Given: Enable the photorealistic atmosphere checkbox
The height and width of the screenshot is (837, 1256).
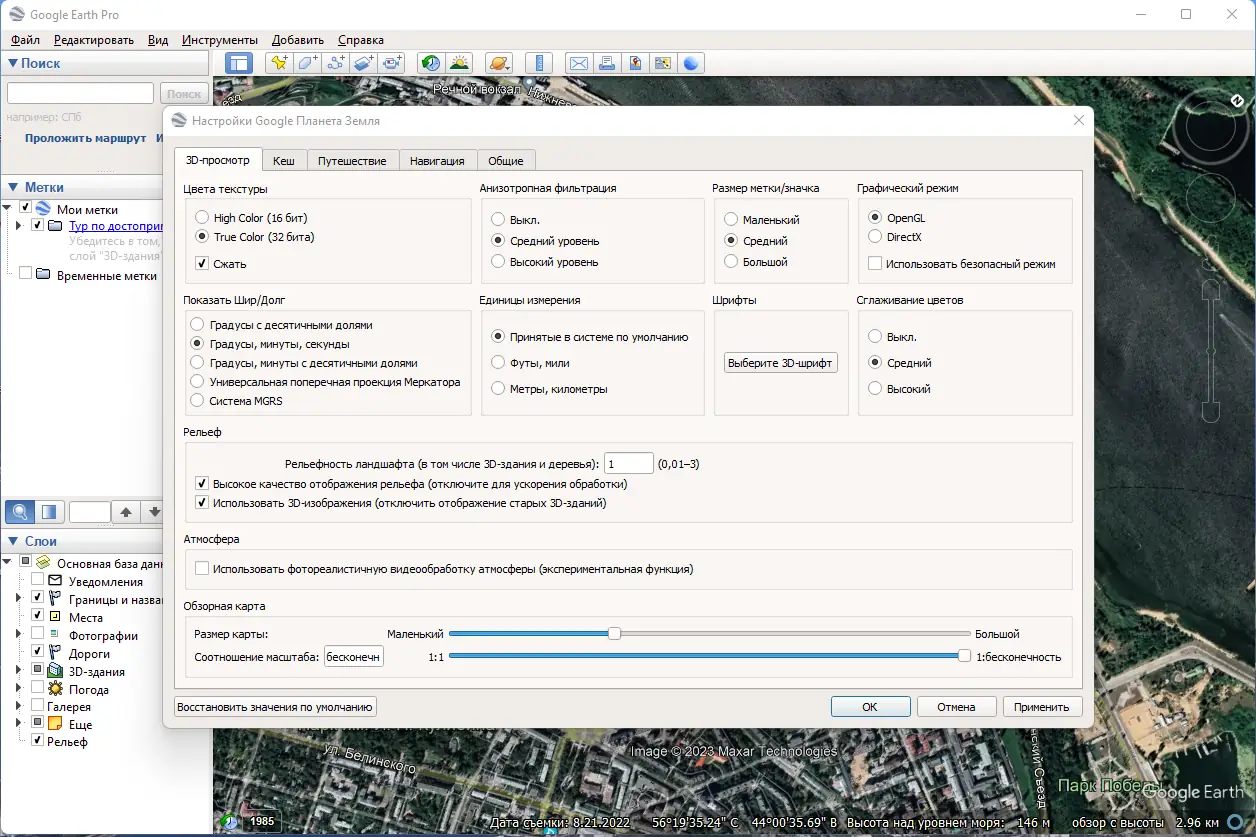Looking at the screenshot, I should pos(202,569).
